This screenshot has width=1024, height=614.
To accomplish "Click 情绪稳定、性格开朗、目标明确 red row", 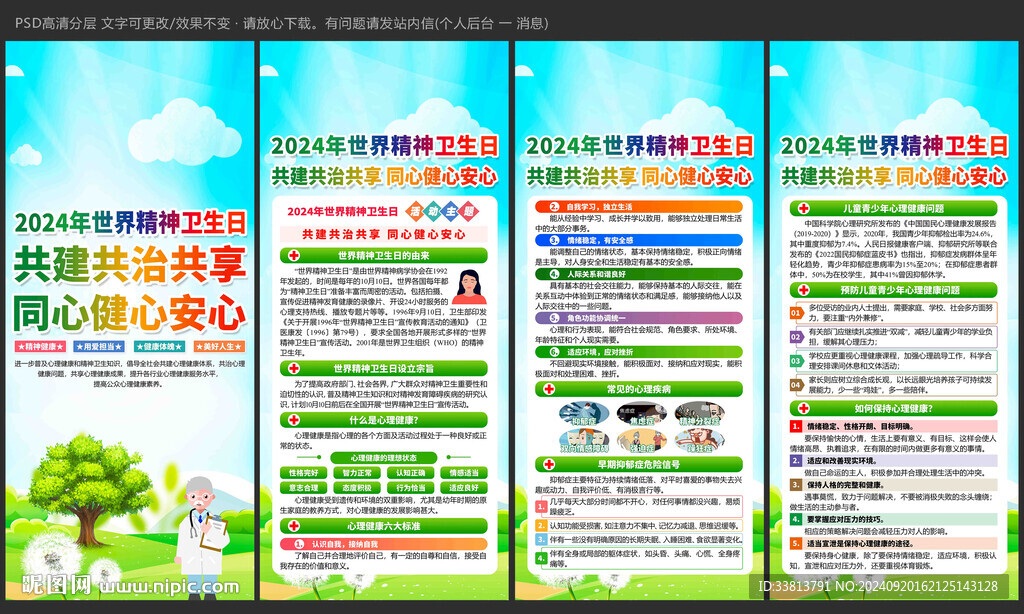I will click(x=893, y=426).
